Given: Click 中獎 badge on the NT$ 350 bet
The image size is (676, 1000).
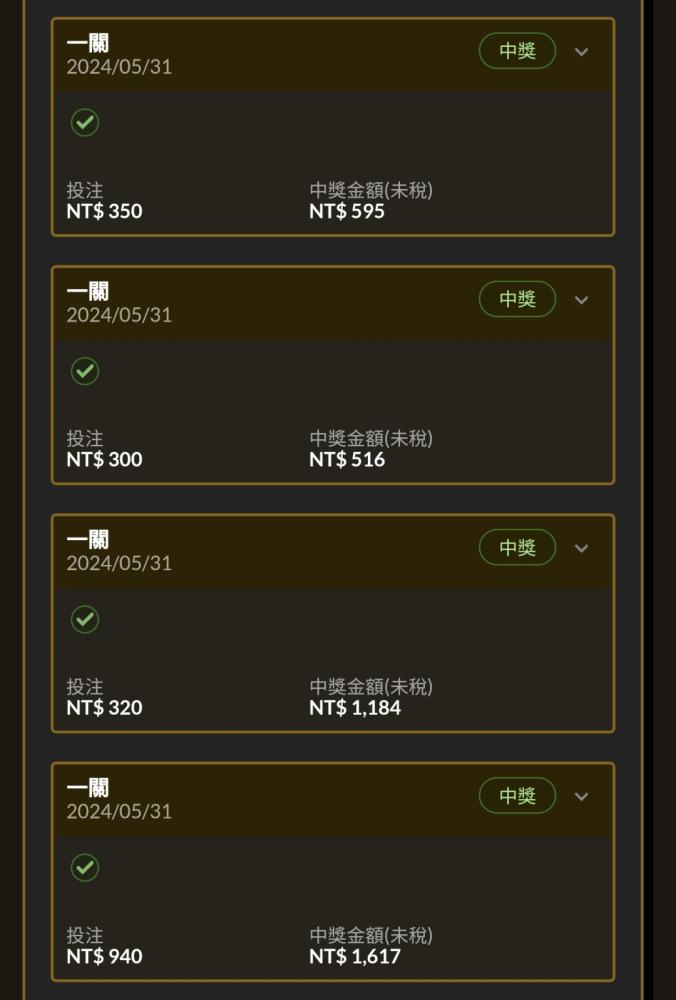Looking at the screenshot, I should tap(517, 51).
